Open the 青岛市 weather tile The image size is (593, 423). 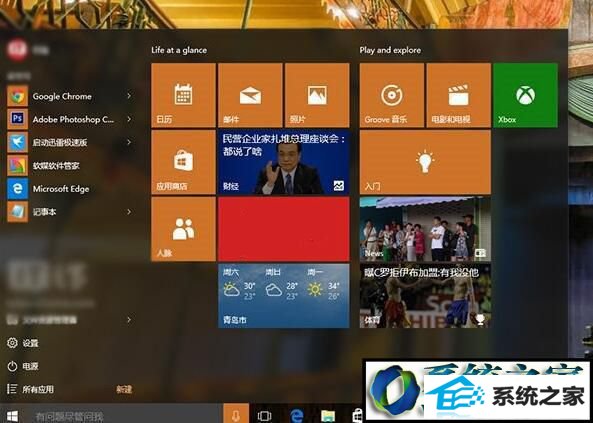pos(284,296)
